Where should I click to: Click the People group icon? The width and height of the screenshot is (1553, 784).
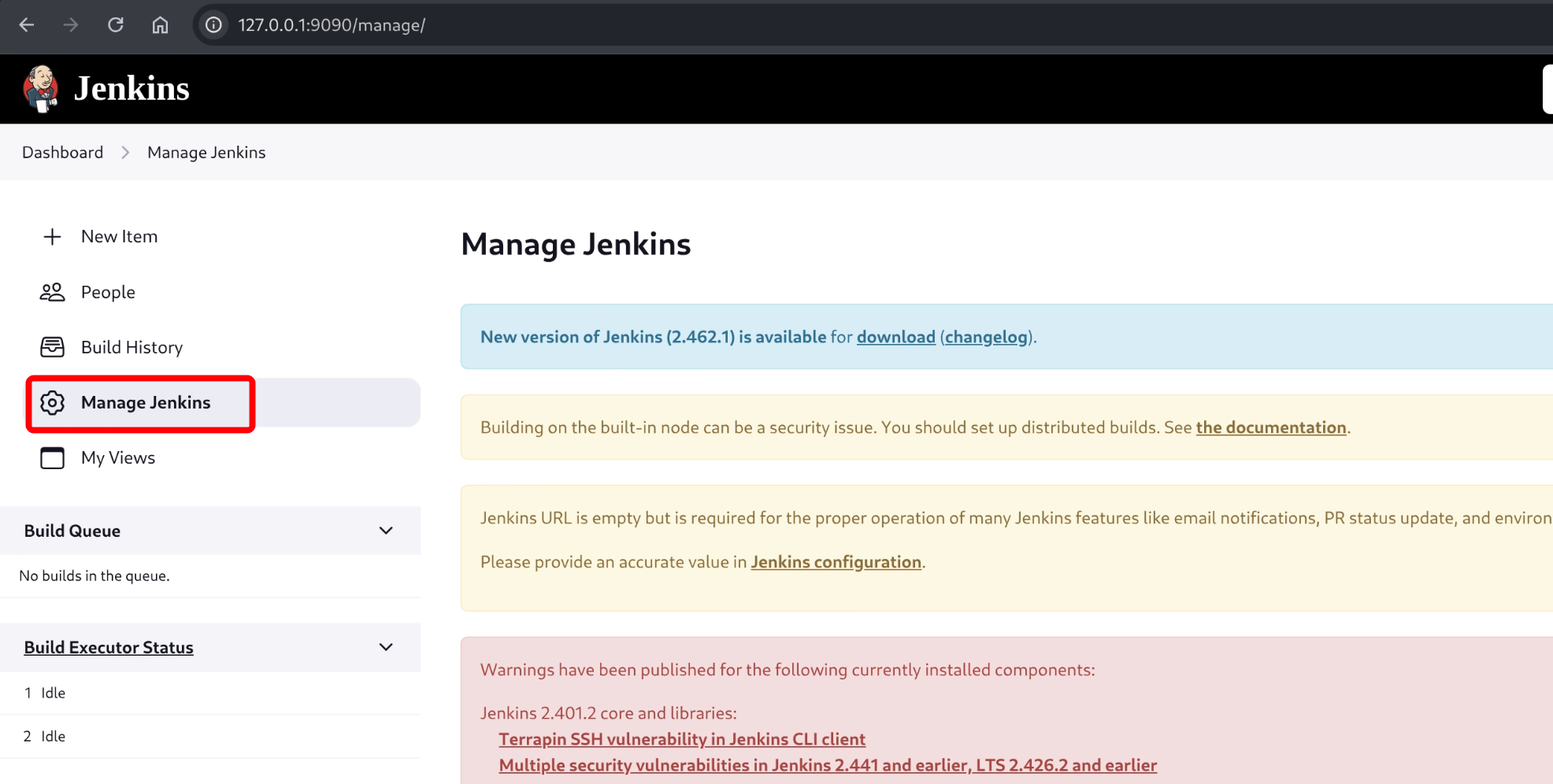coord(52,292)
